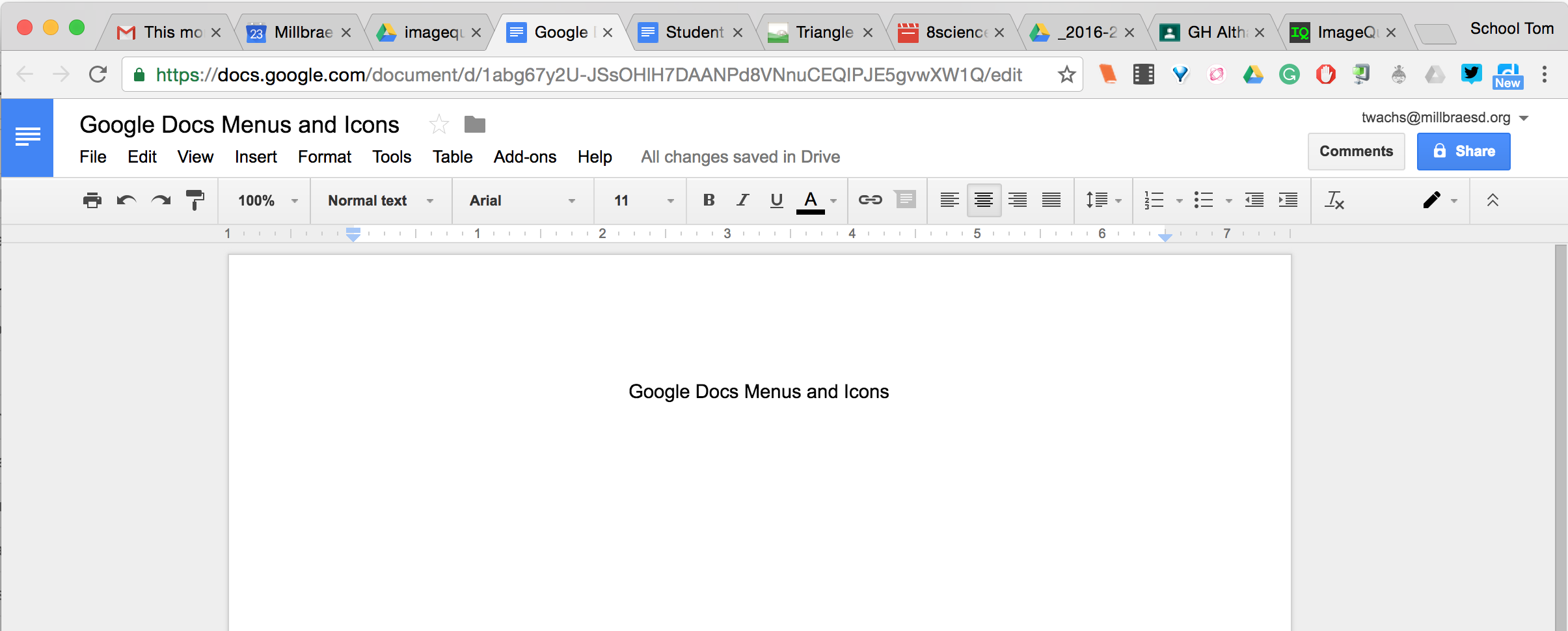The height and width of the screenshot is (631, 1568).
Task: Open the Edit menu
Action: (x=142, y=157)
